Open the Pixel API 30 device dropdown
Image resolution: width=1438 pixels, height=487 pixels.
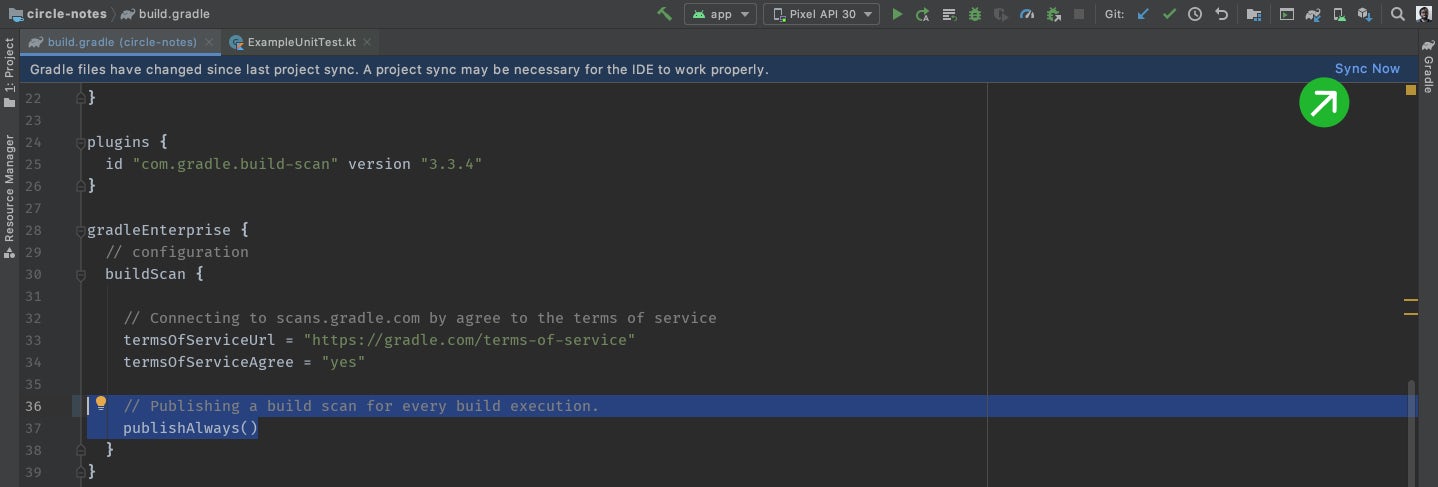821,14
